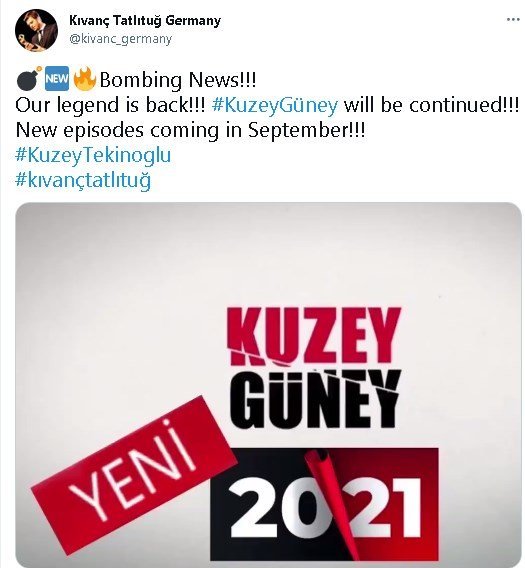This screenshot has height=568, width=525.
Task: Open the tweet's three-dot more options menu
Action: [513, 20]
